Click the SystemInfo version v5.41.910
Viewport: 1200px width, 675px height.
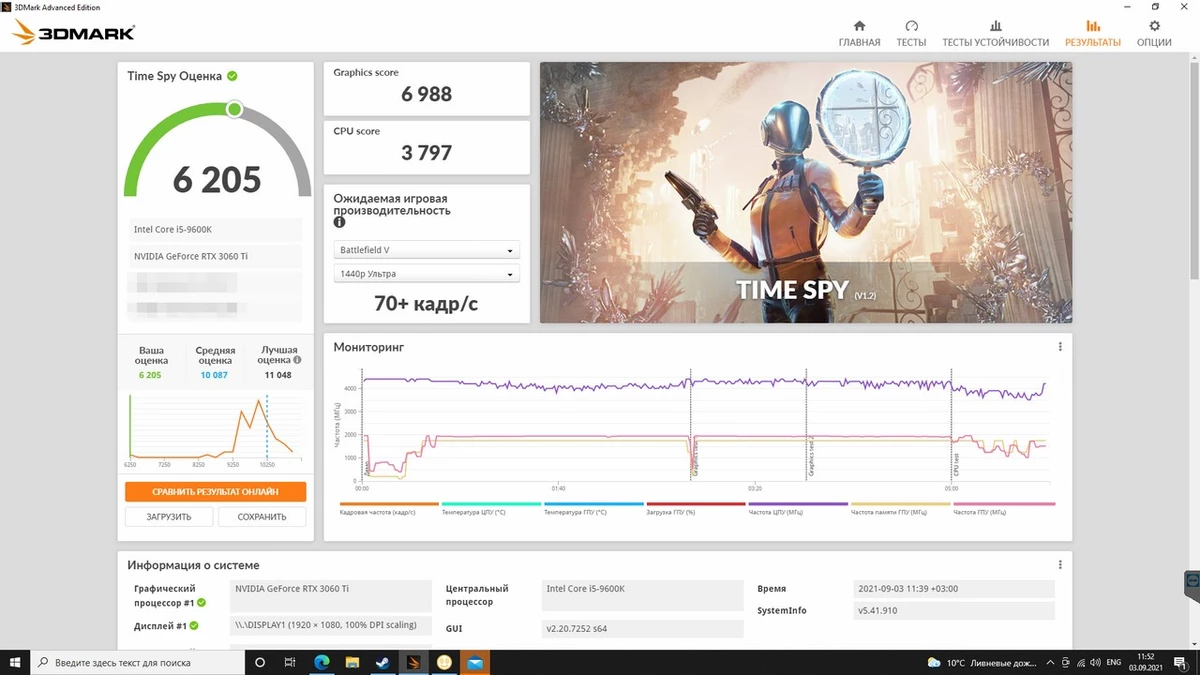(x=954, y=610)
